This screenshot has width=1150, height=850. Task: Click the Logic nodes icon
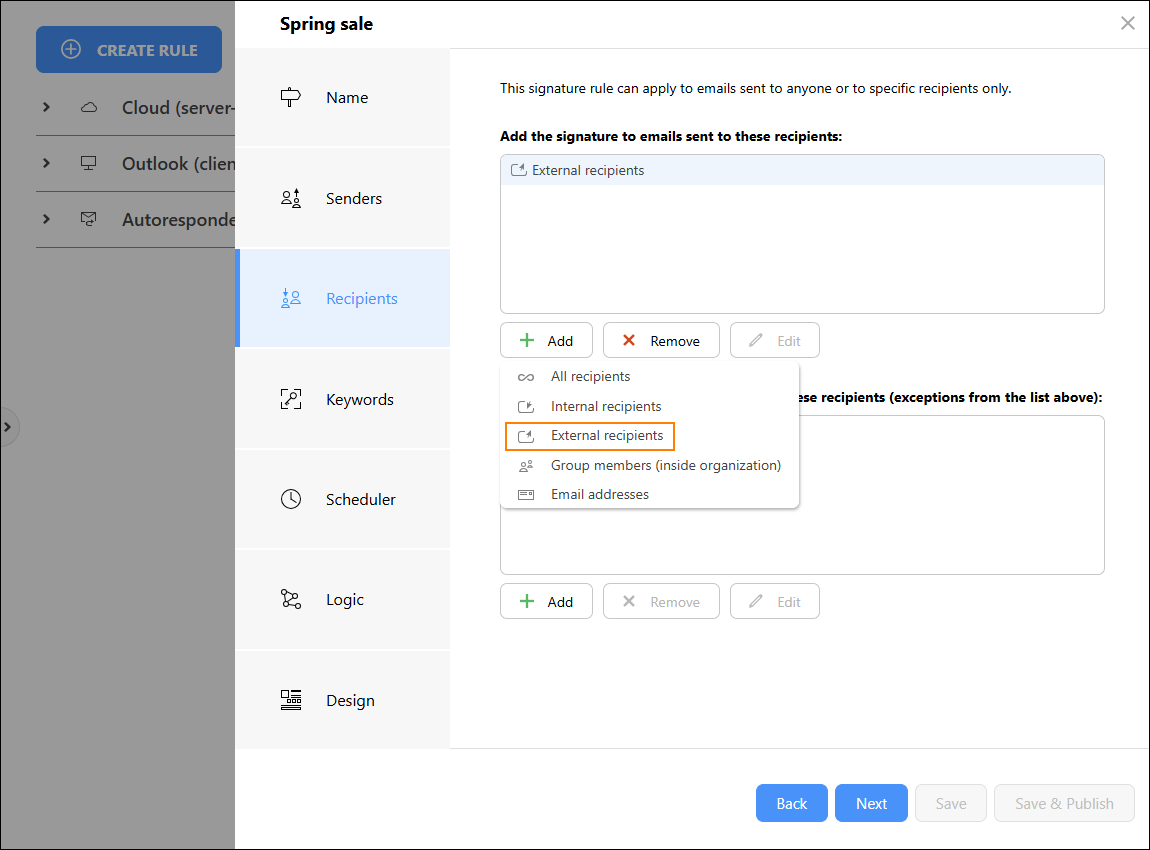[290, 599]
